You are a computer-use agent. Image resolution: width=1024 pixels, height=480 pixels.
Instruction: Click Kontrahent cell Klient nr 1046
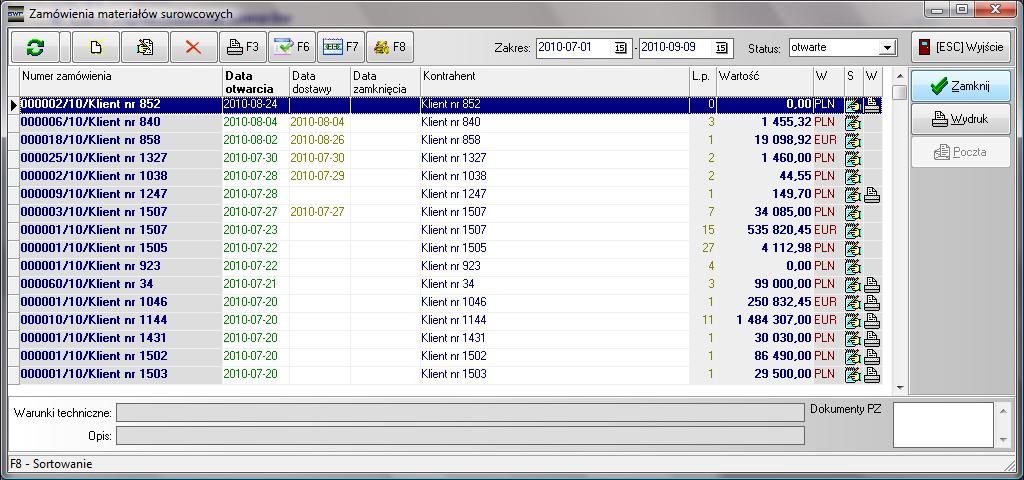554,302
